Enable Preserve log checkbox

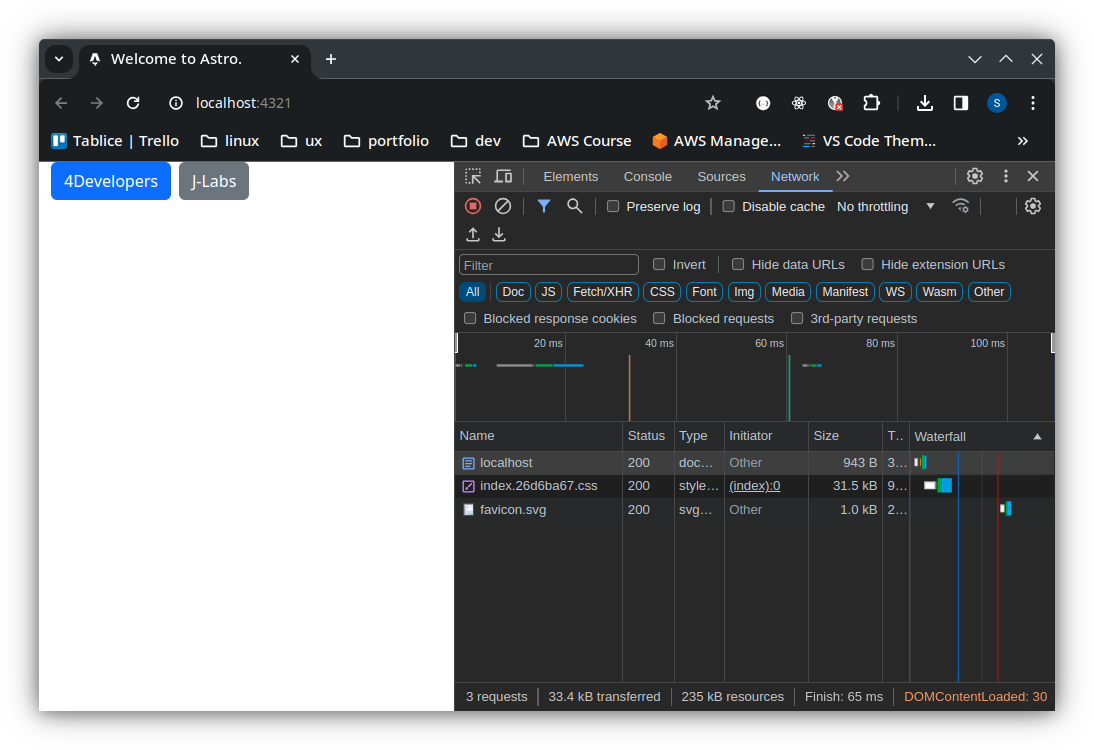[613, 207]
